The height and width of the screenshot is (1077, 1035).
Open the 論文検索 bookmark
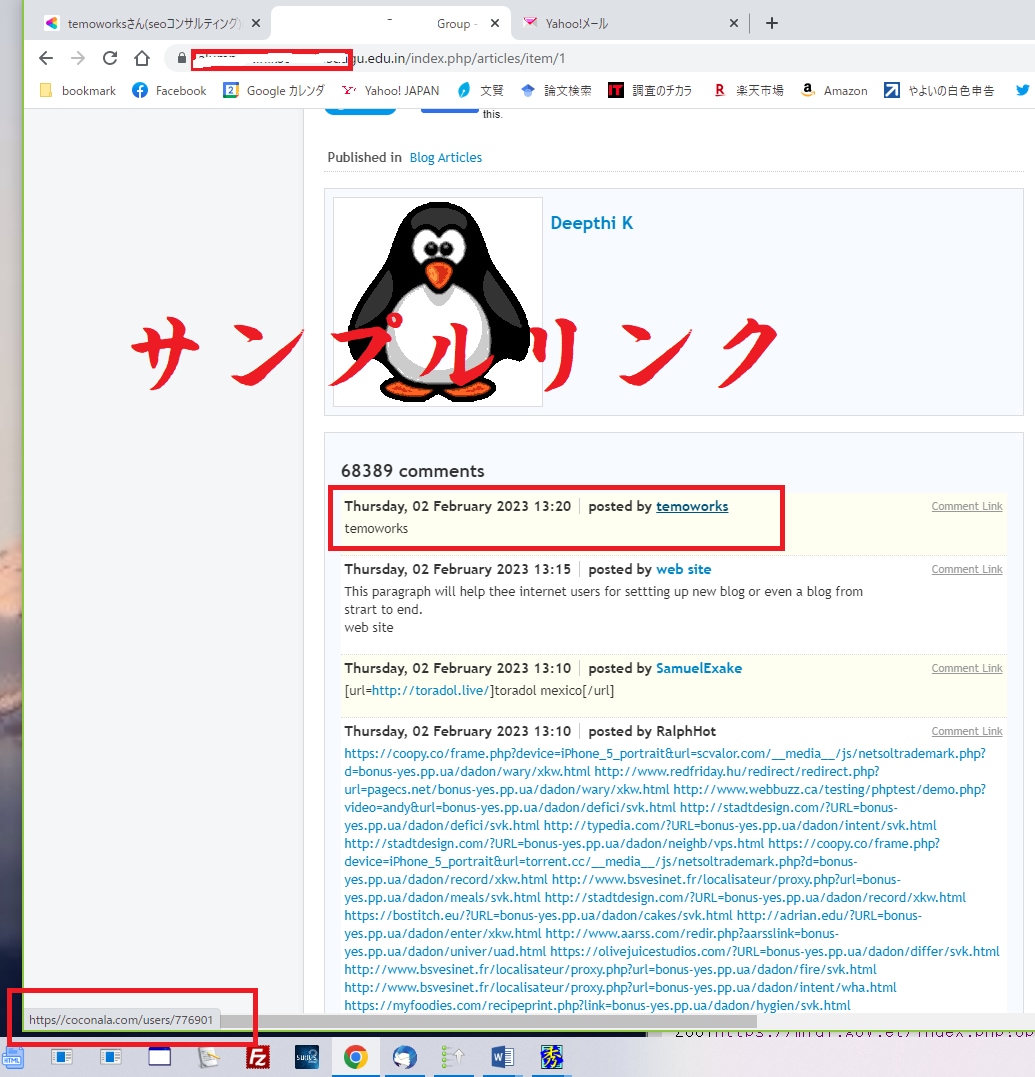556,91
